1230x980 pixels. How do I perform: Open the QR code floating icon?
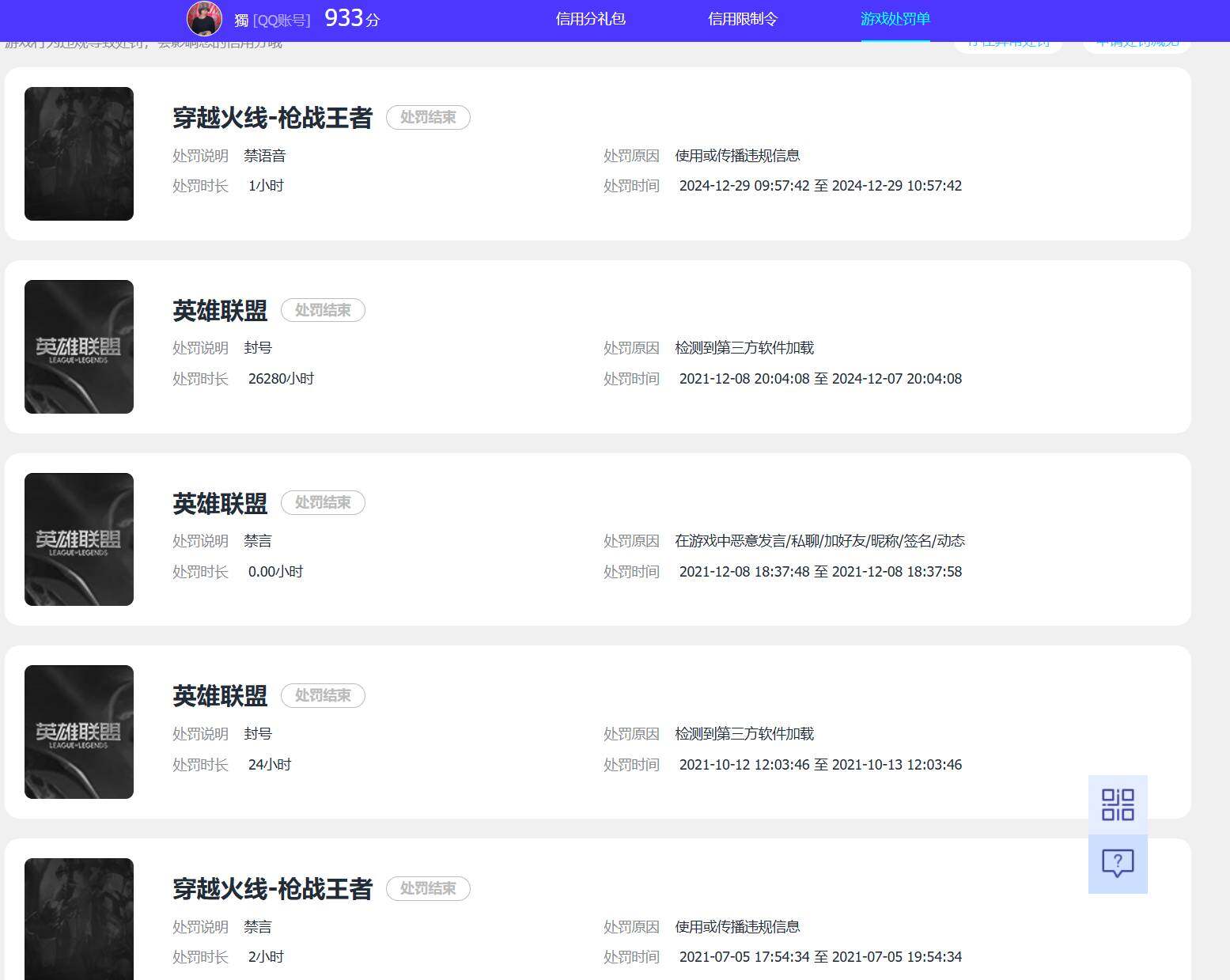point(1118,804)
